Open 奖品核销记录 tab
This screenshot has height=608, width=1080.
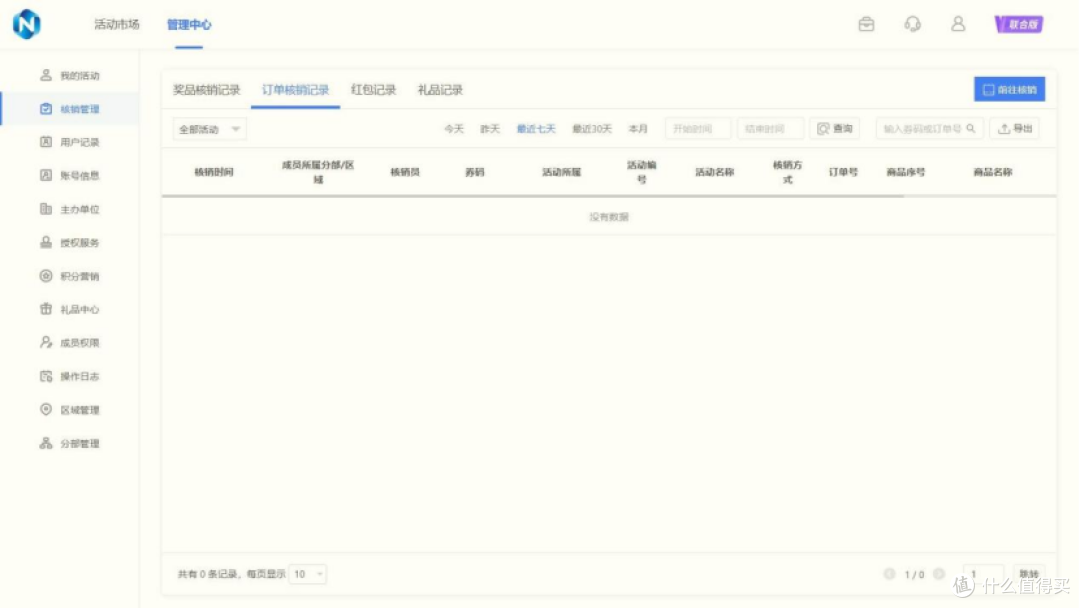pos(206,90)
